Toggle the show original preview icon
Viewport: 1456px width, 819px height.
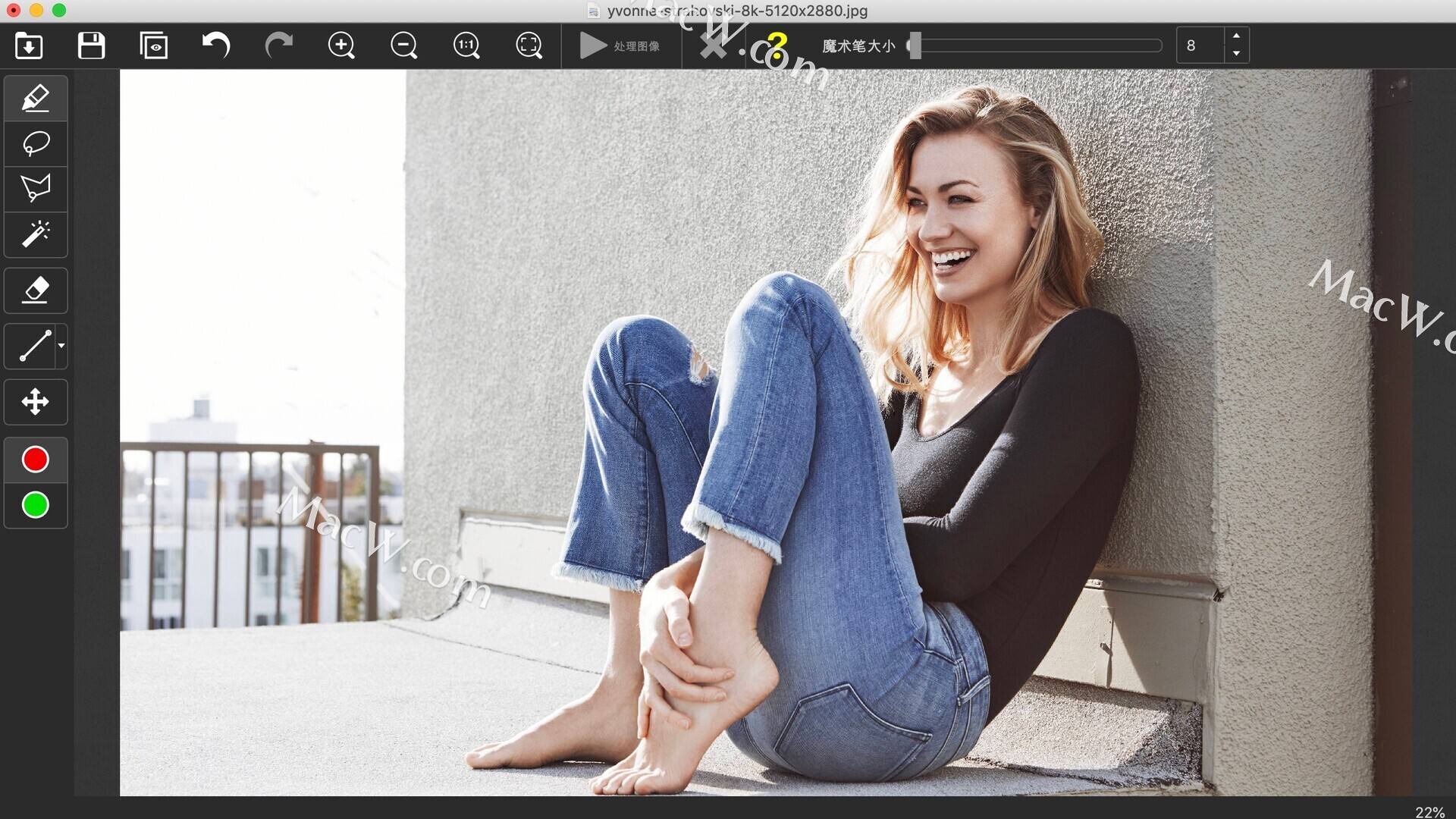(x=154, y=45)
